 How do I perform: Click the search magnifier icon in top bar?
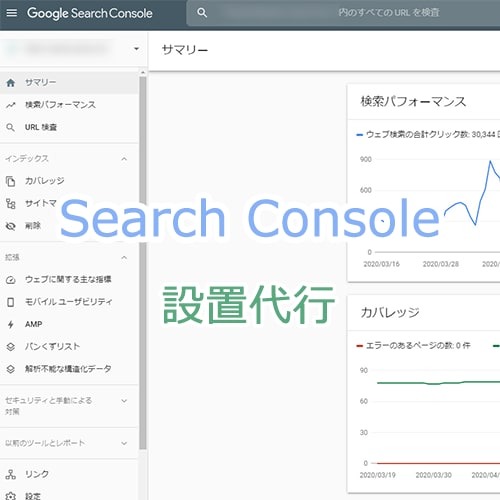coord(202,13)
